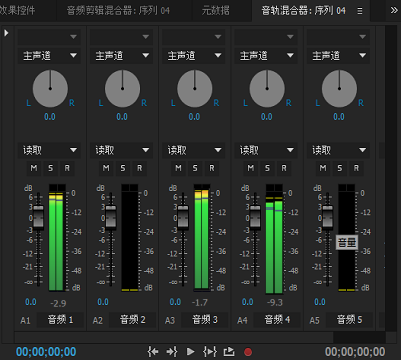Click the red Record button
The width and height of the screenshot is (401, 360).
point(248,352)
